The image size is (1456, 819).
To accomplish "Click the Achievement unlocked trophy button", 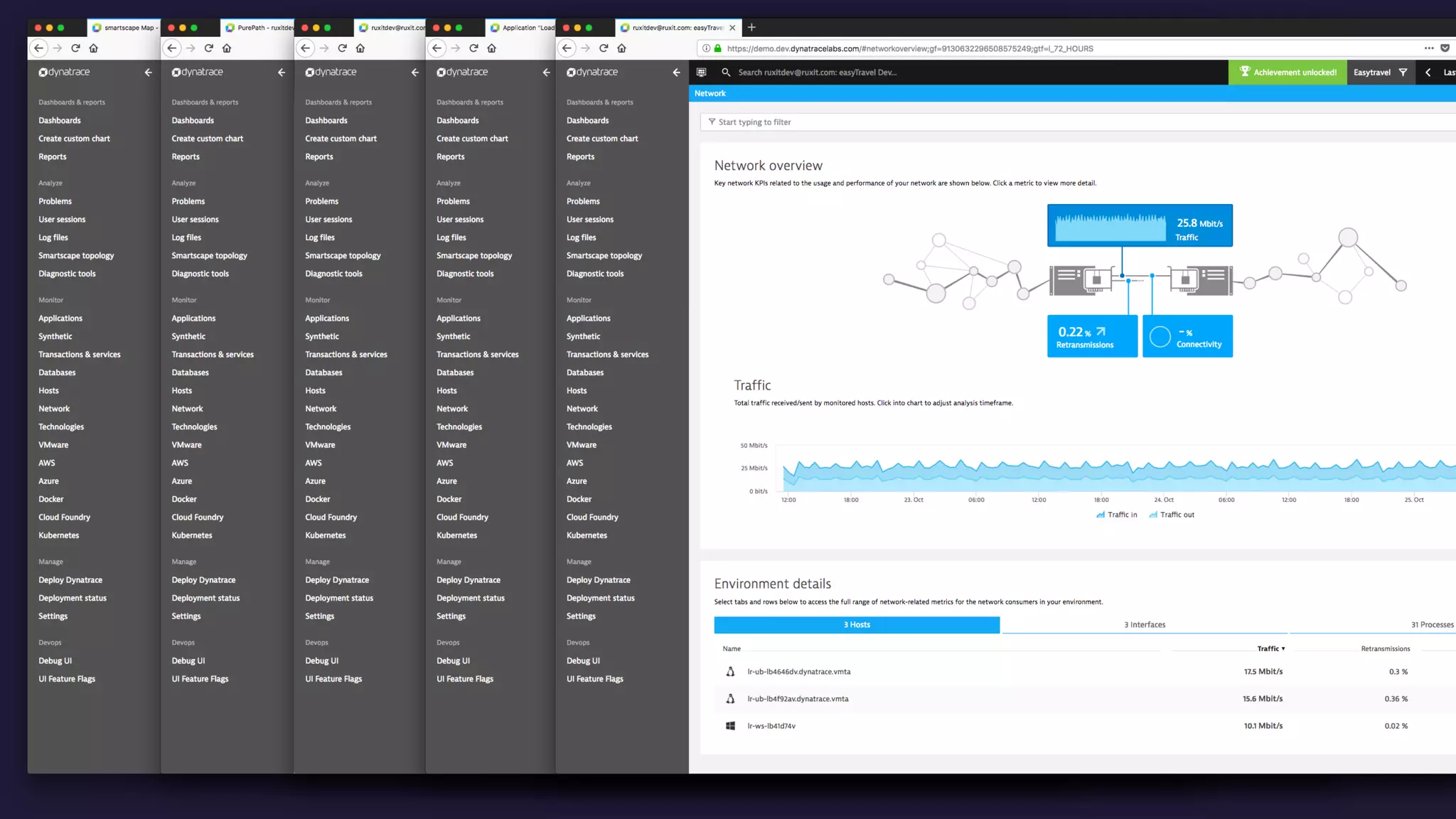I will pos(1288,73).
